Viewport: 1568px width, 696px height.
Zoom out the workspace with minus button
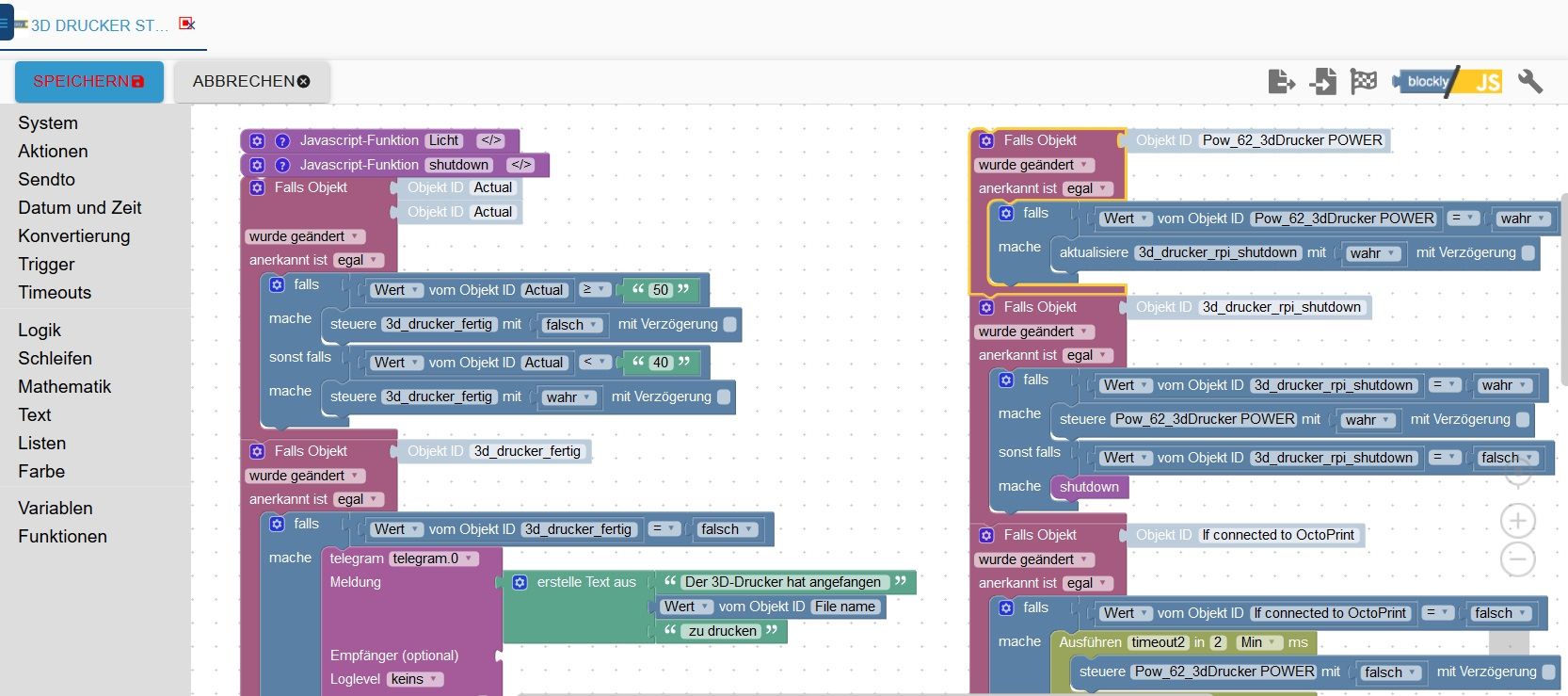point(1517,558)
